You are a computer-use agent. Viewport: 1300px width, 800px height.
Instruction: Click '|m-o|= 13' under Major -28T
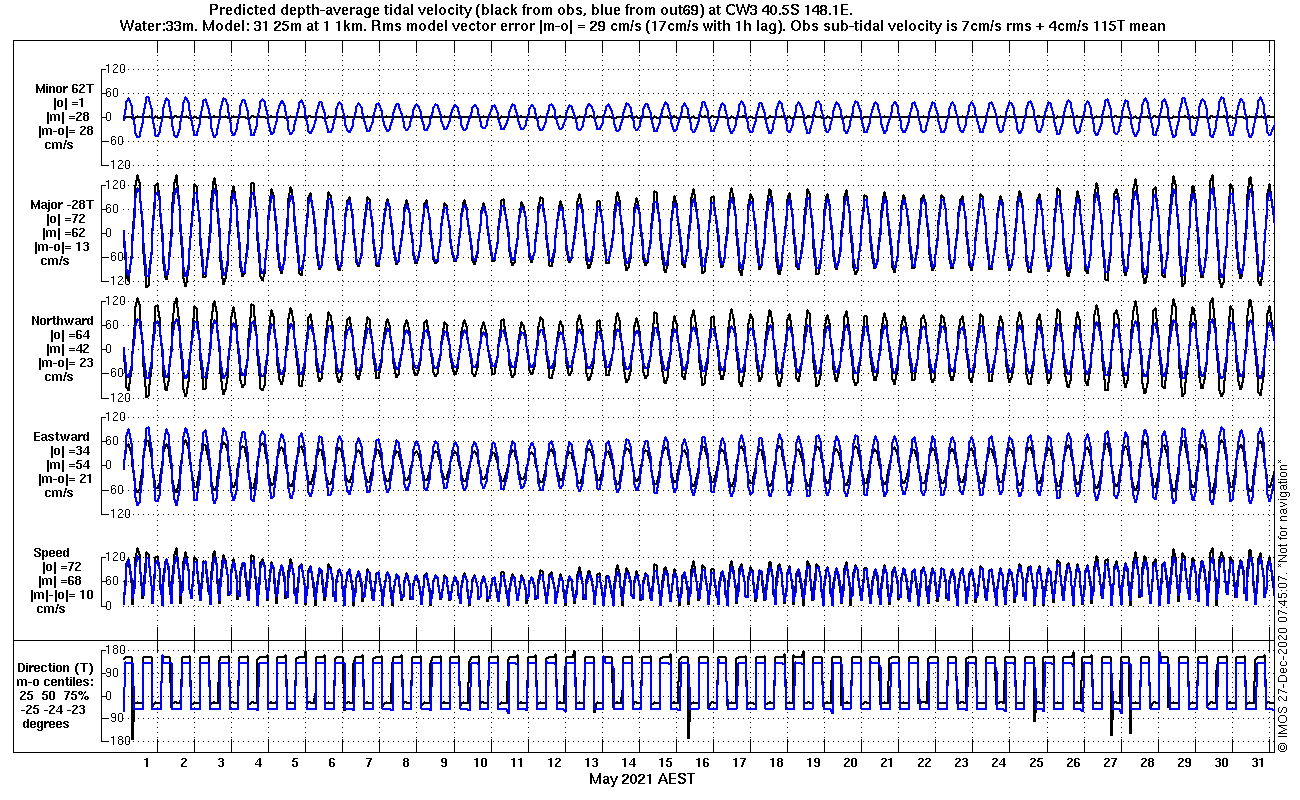(x=64, y=246)
